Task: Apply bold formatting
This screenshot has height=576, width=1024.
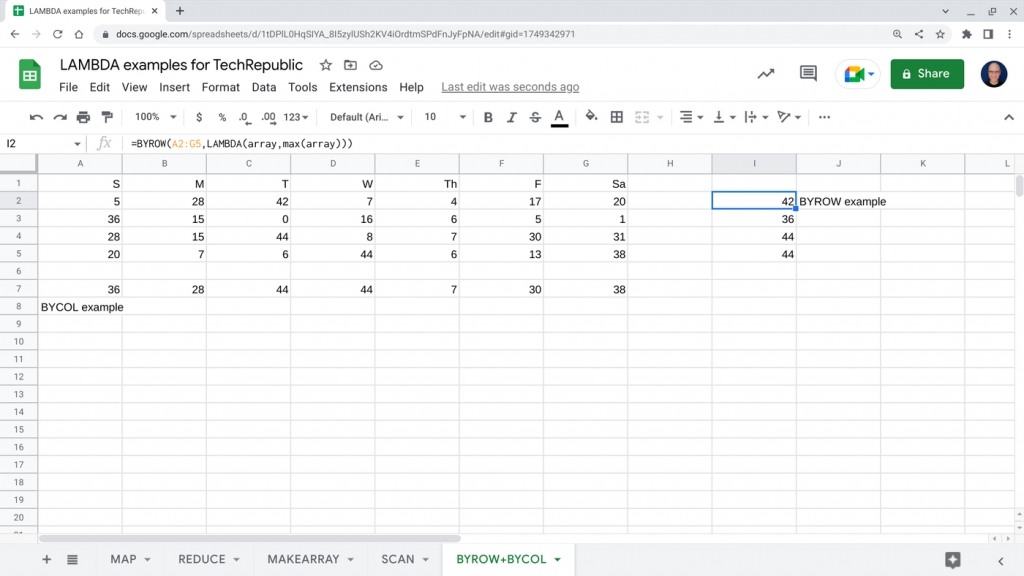Action: pyautogui.click(x=488, y=117)
